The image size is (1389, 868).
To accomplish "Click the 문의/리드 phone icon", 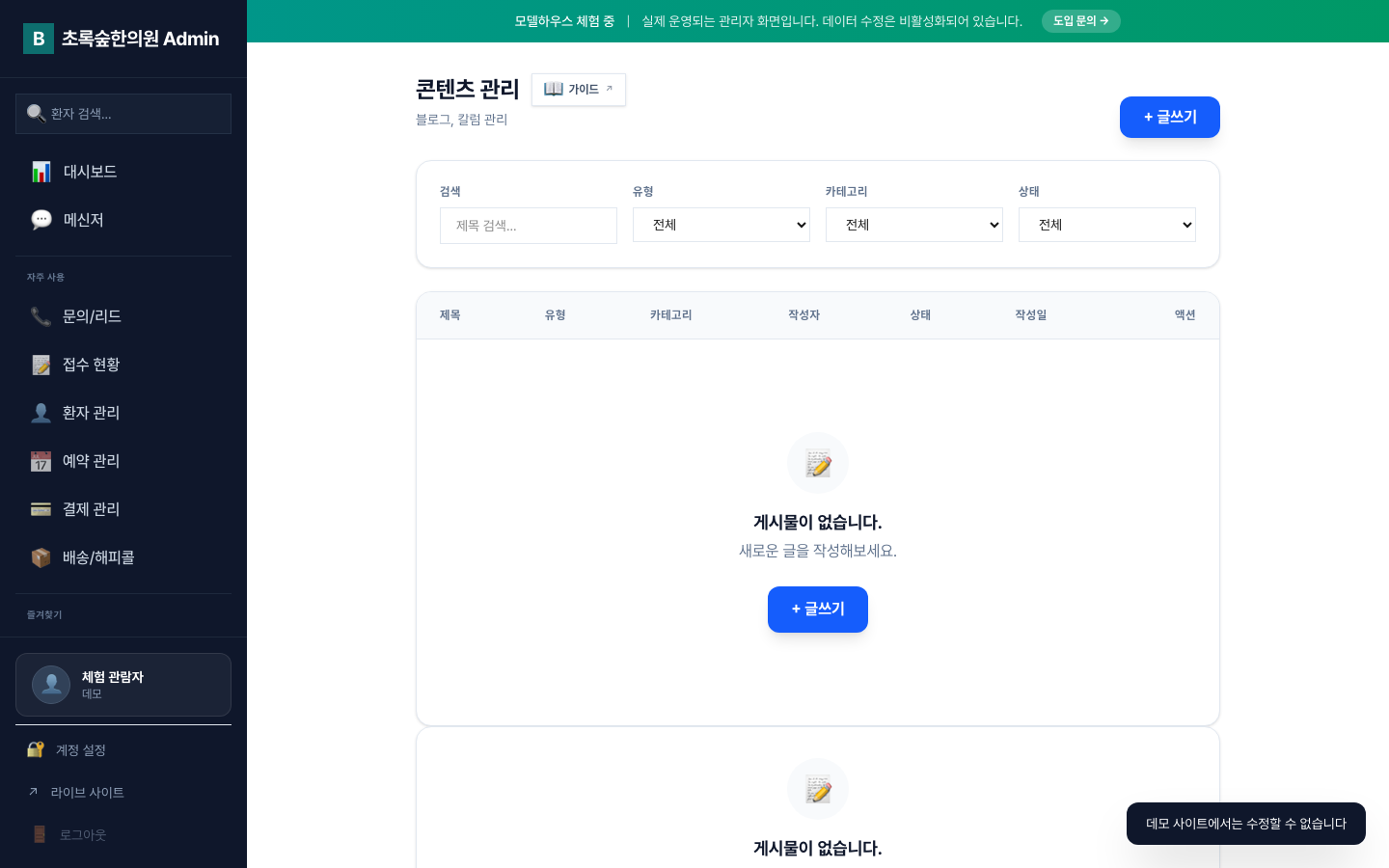I will pos(41,316).
